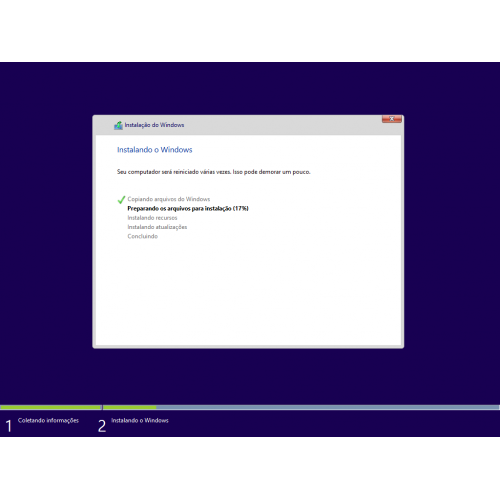Click Preparando os arquivos para instalação step
Screen dimensions: 500x500
pos(188,208)
